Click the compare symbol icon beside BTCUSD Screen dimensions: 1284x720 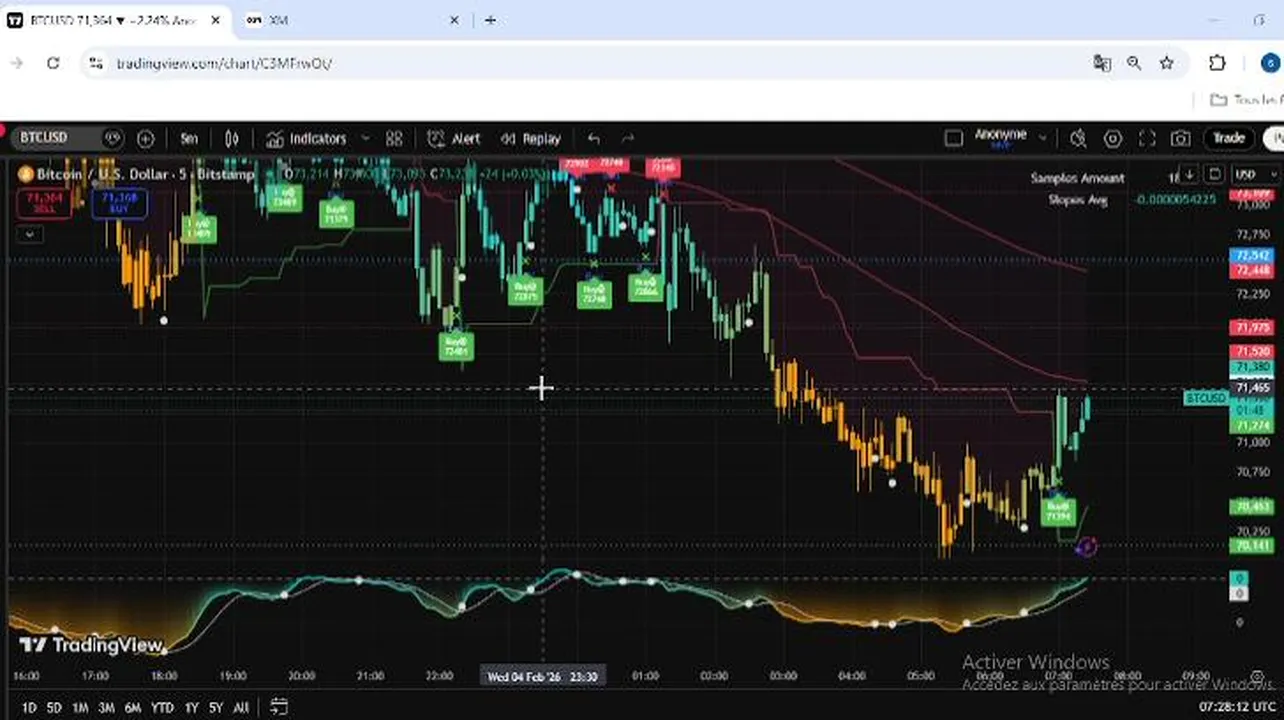(x=112, y=138)
